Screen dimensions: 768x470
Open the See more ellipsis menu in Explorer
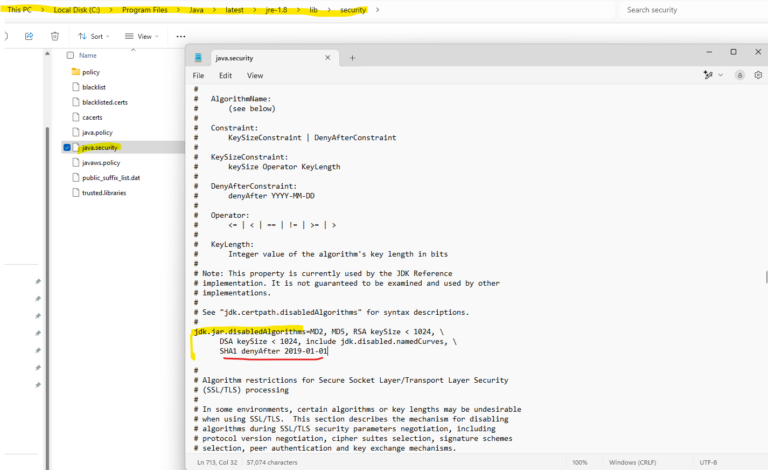coord(179,36)
